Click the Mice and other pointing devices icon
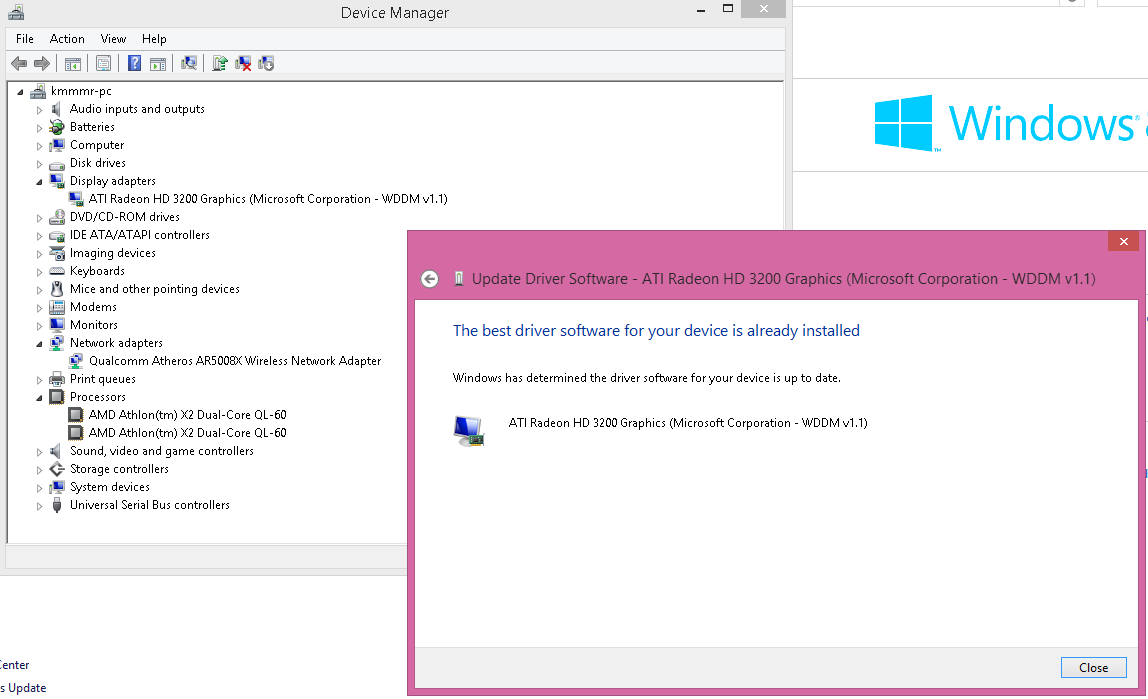The image size is (1148, 699). click(x=56, y=289)
